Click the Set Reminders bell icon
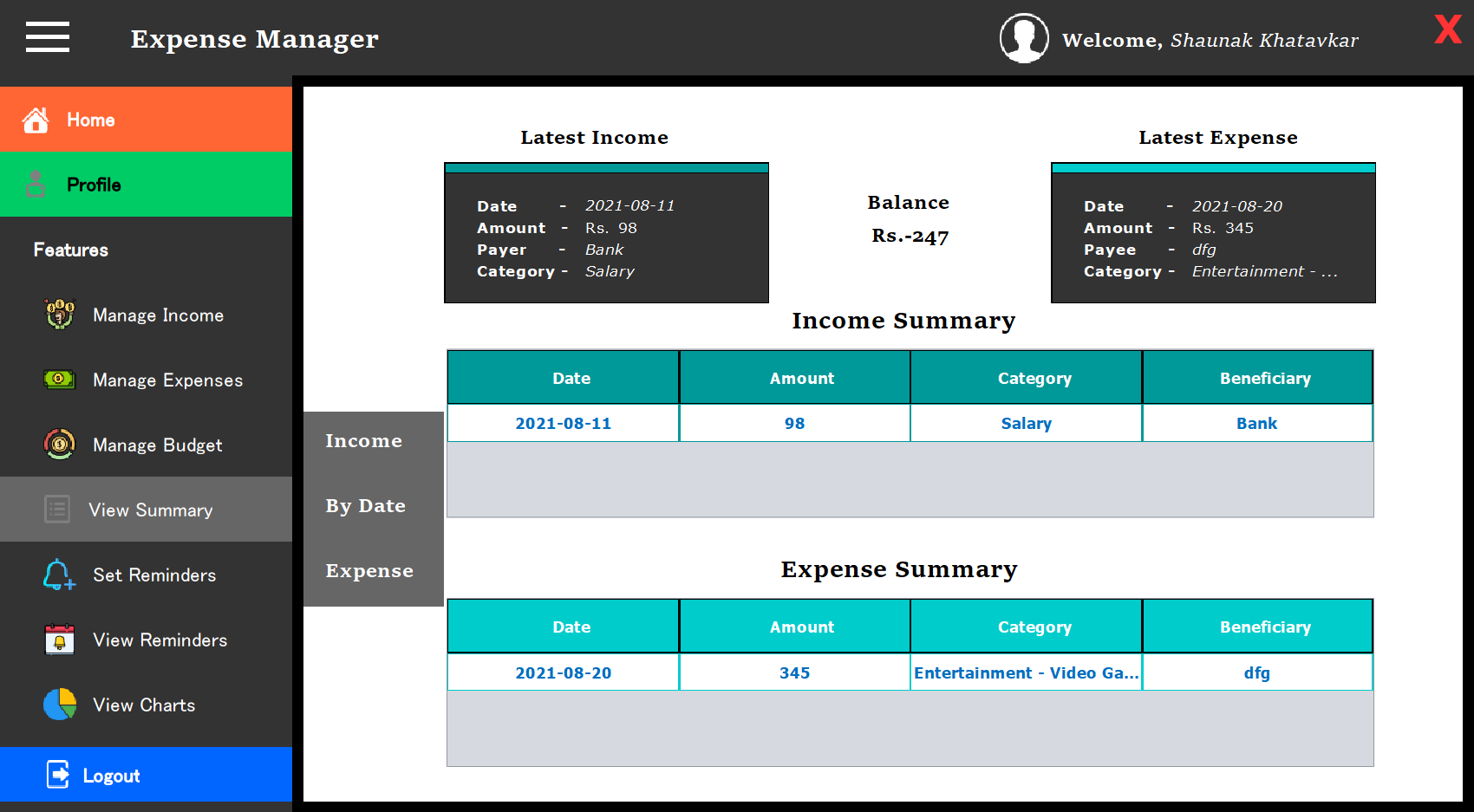The height and width of the screenshot is (812, 1474). click(57, 575)
